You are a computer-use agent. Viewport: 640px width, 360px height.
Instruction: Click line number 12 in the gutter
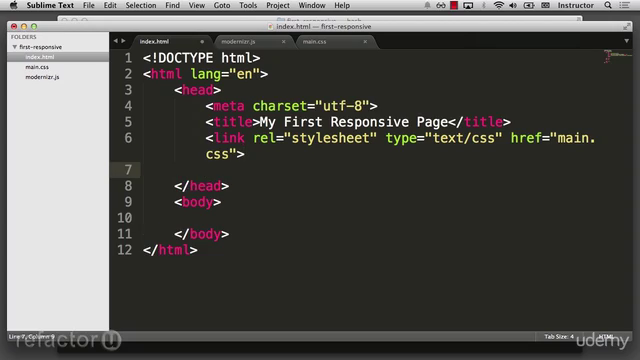(124, 250)
